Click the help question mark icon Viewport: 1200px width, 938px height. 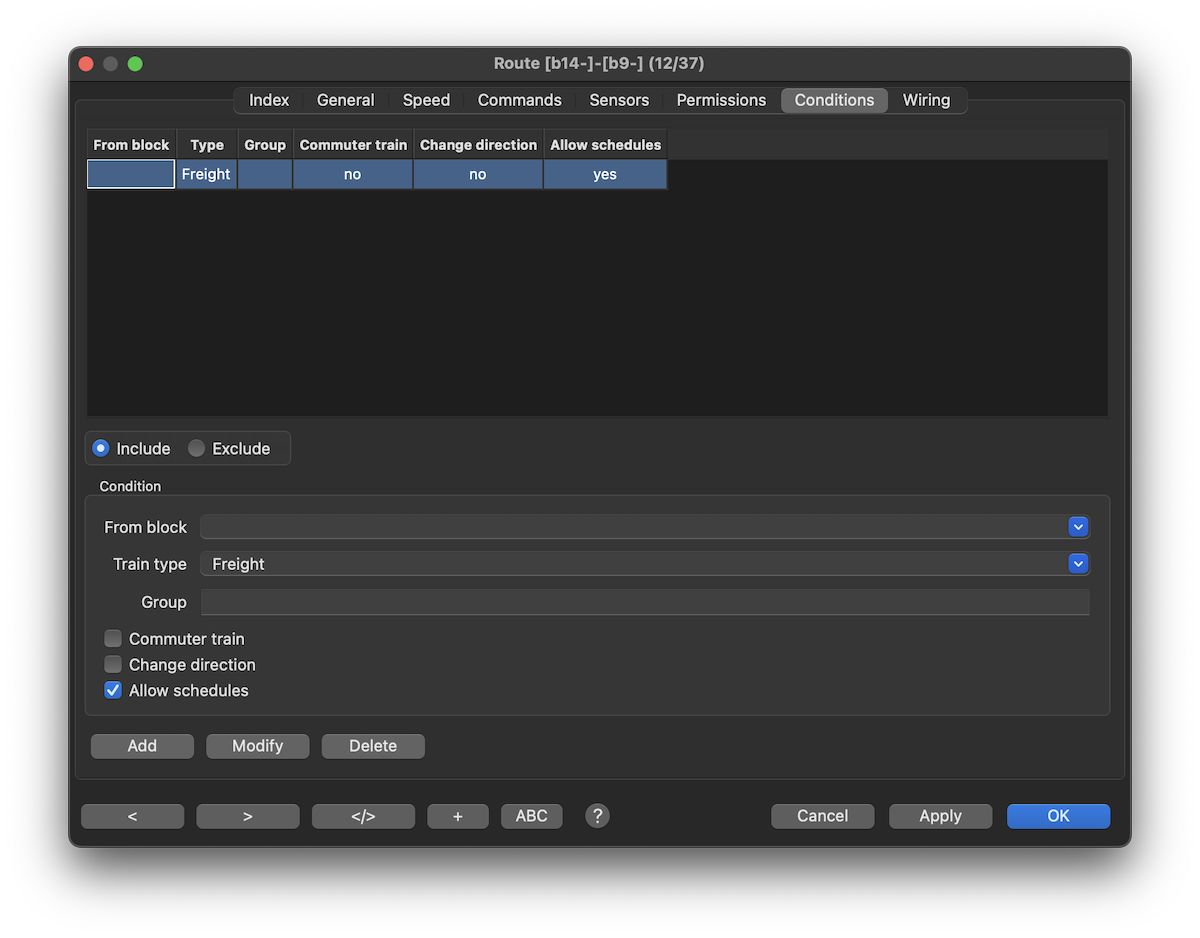point(597,816)
